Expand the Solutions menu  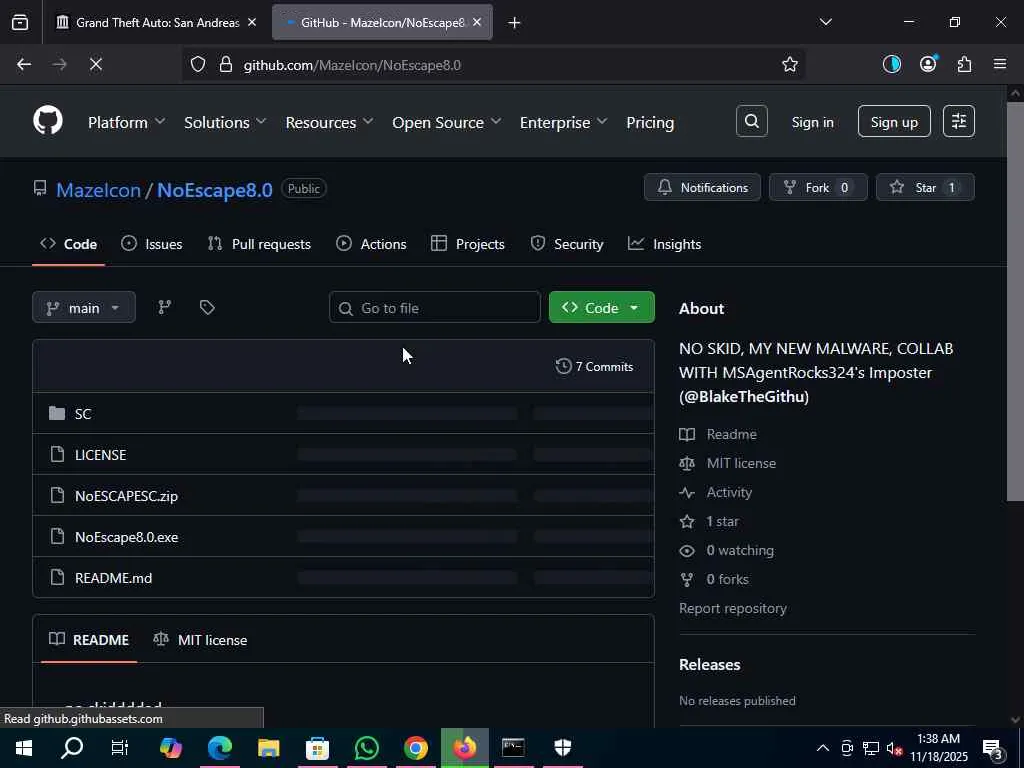click(x=225, y=122)
